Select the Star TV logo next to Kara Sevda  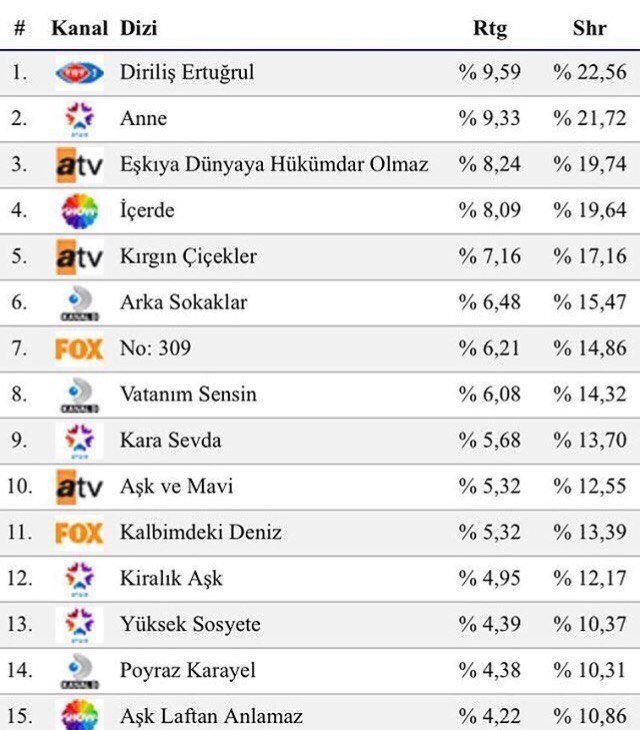(79, 440)
